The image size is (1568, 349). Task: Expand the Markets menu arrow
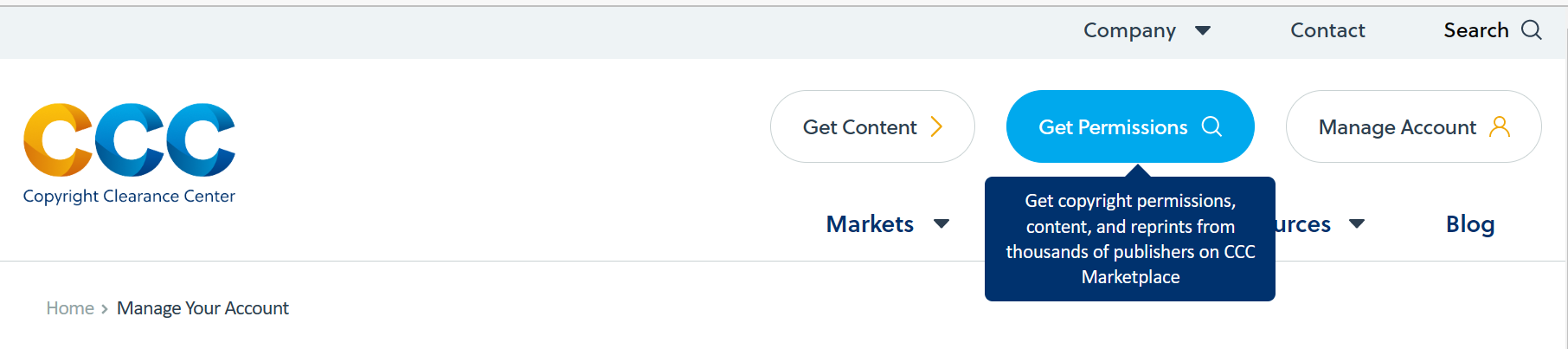pyautogui.click(x=941, y=224)
